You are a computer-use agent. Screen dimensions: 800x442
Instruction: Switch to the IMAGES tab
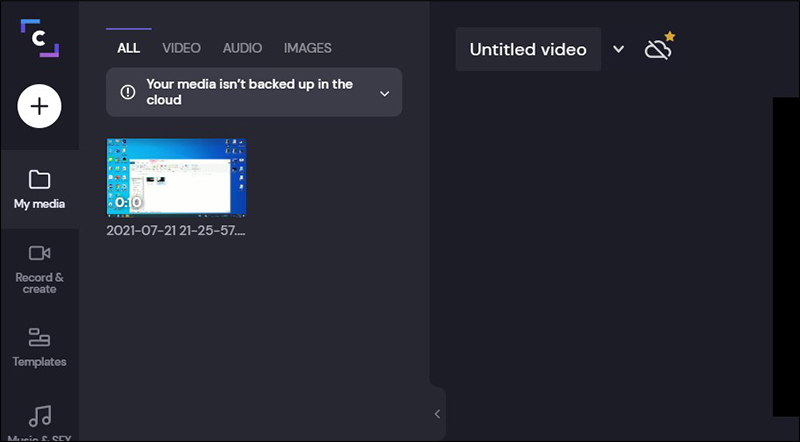click(x=307, y=48)
